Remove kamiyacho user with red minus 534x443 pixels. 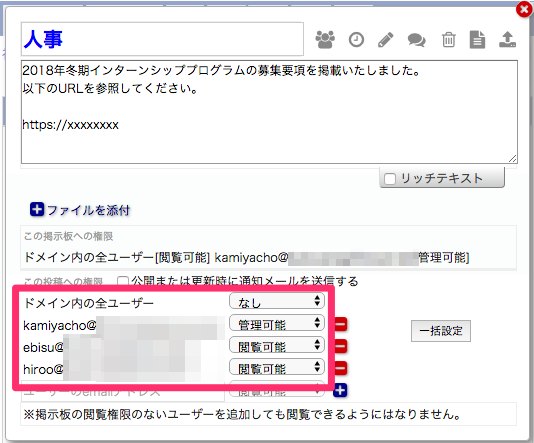point(341,324)
